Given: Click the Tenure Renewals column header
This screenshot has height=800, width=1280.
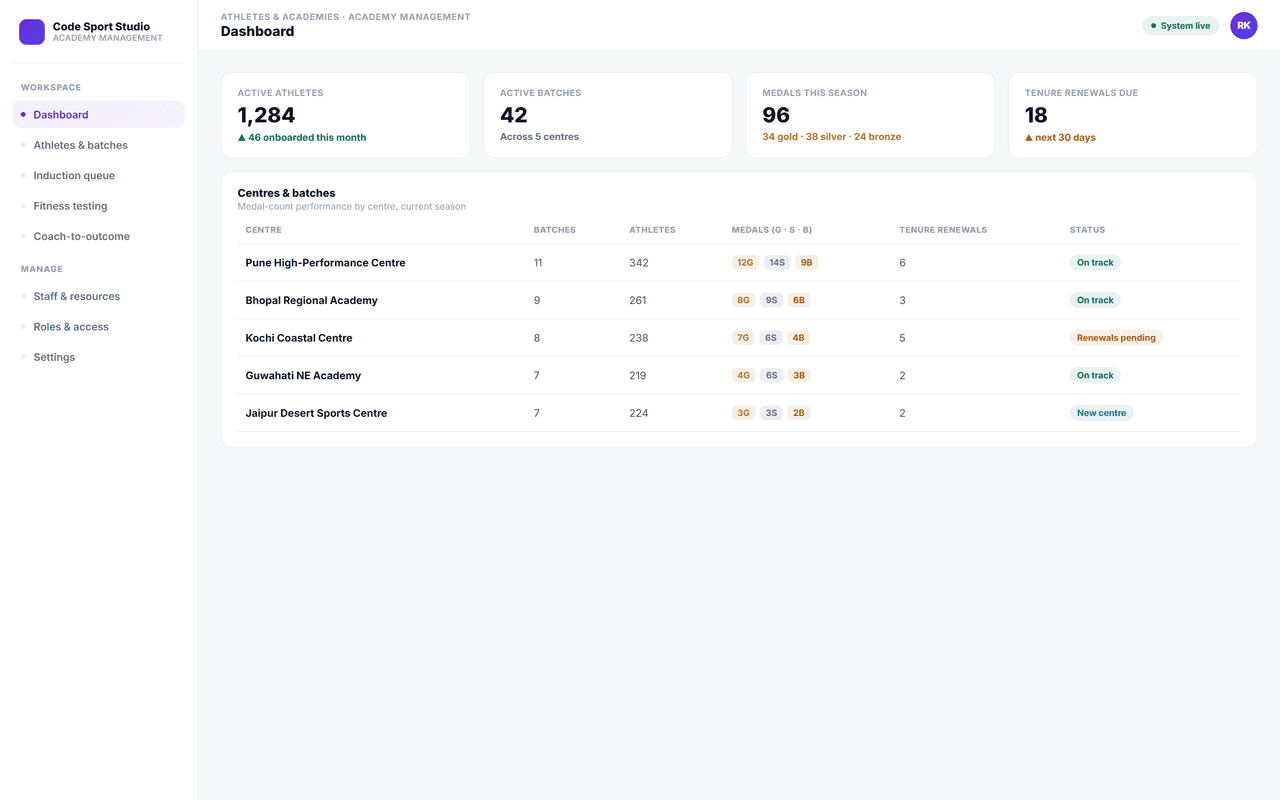Looking at the screenshot, I should 943,230.
